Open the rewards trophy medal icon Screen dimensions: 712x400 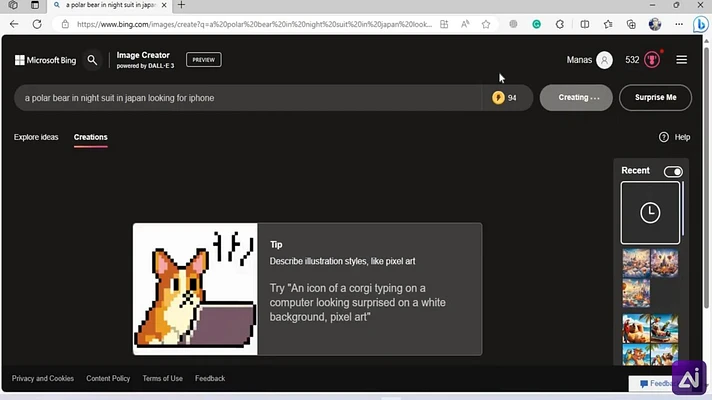click(652, 59)
